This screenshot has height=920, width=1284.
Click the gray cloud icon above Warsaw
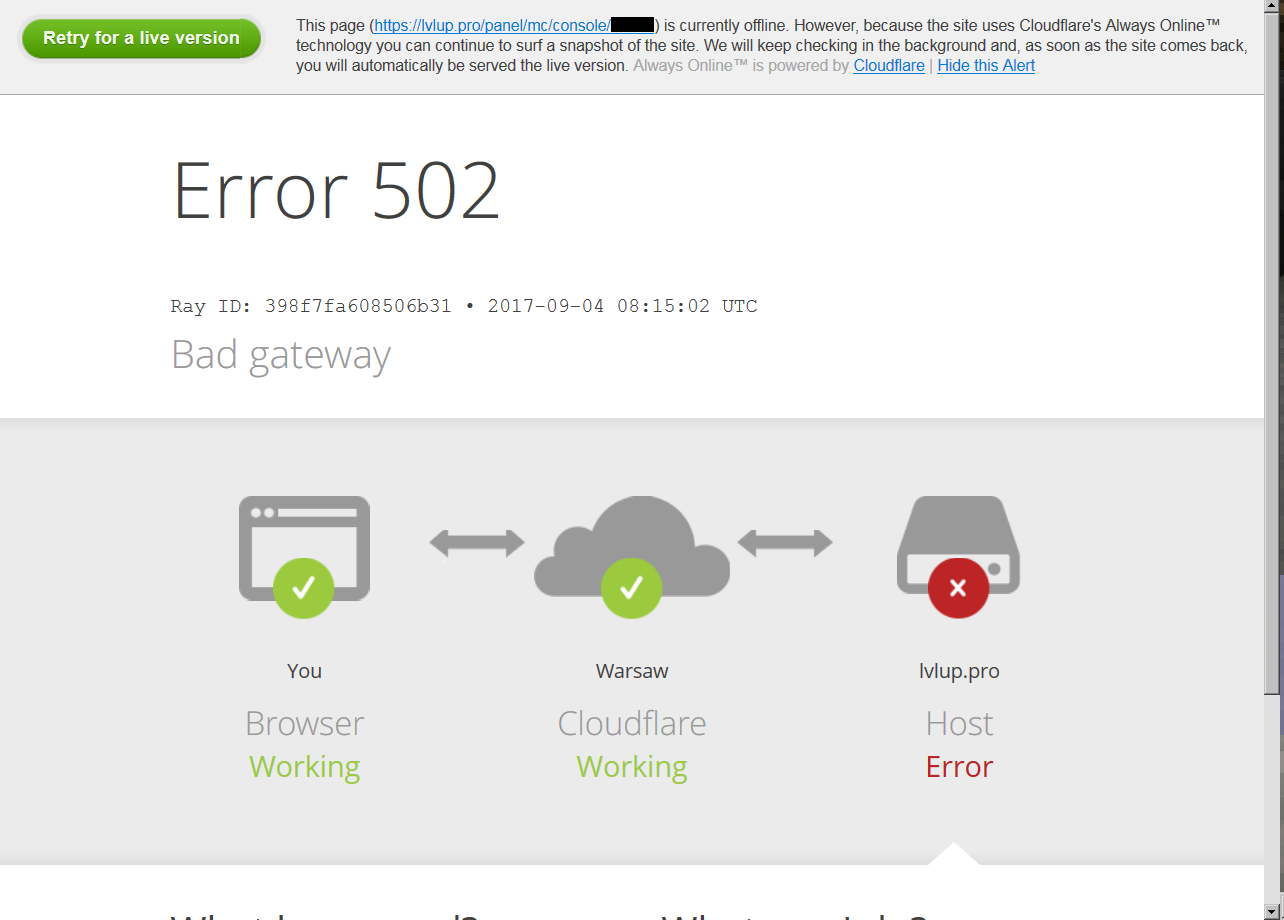tap(632, 547)
